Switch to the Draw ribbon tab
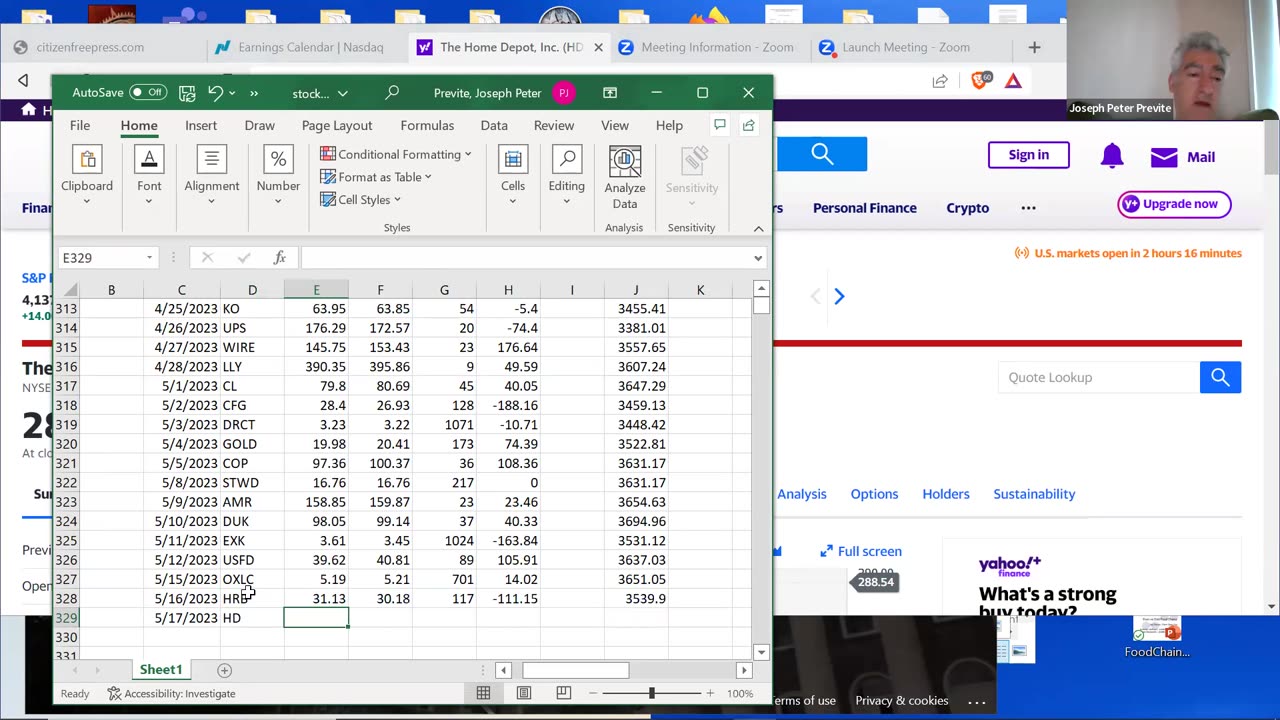Viewport: 1280px width, 720px height. coord(260,125)
